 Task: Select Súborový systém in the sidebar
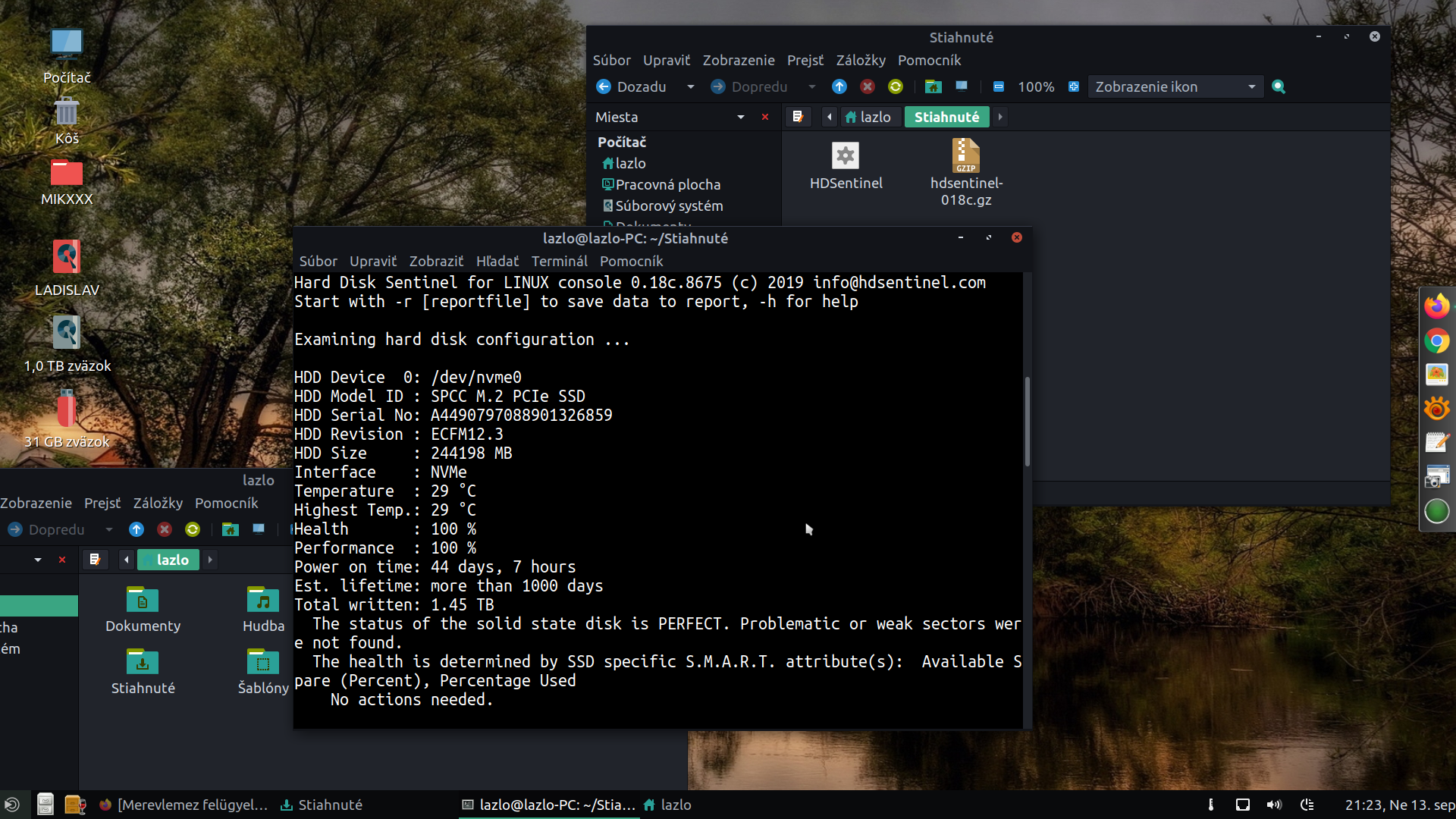click(668, 206)
